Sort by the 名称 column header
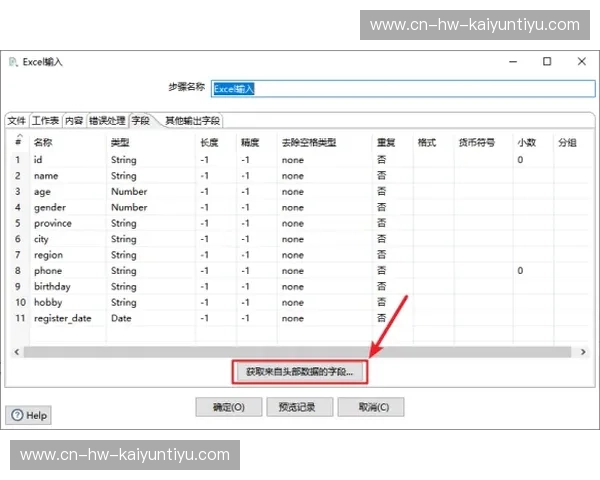This screenshot has width=600, height=480. click(44, 143)
